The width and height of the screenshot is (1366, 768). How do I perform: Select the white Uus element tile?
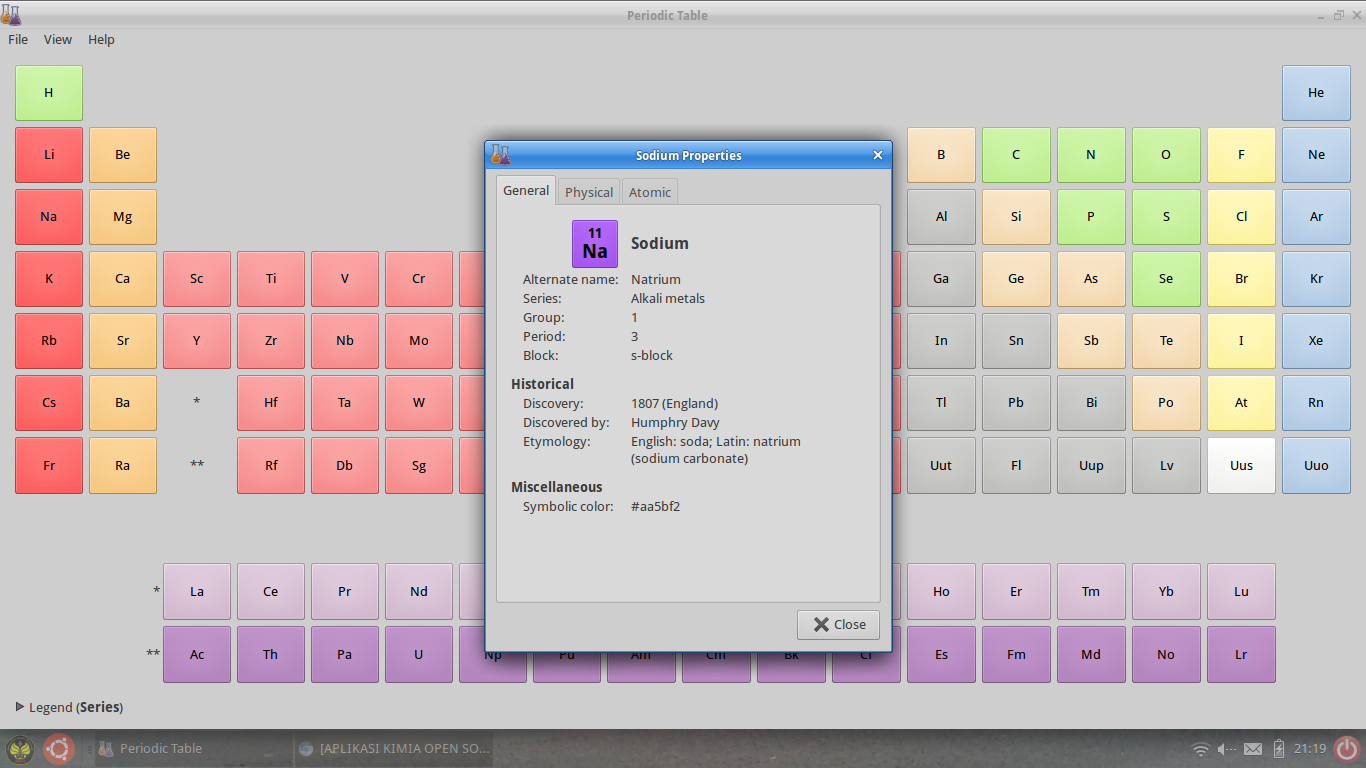point(1241,466)
